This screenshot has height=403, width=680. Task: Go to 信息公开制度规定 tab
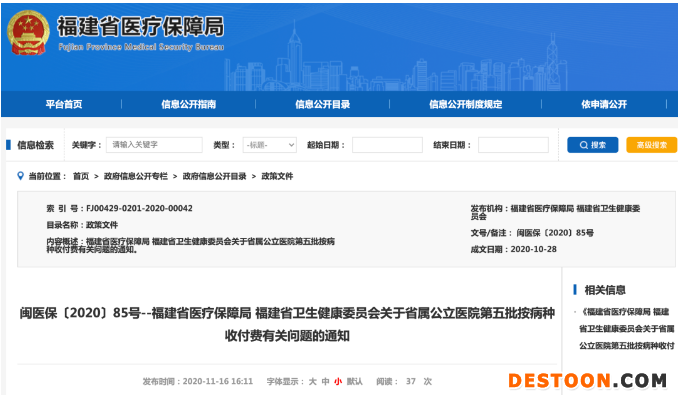coord(465,104)
